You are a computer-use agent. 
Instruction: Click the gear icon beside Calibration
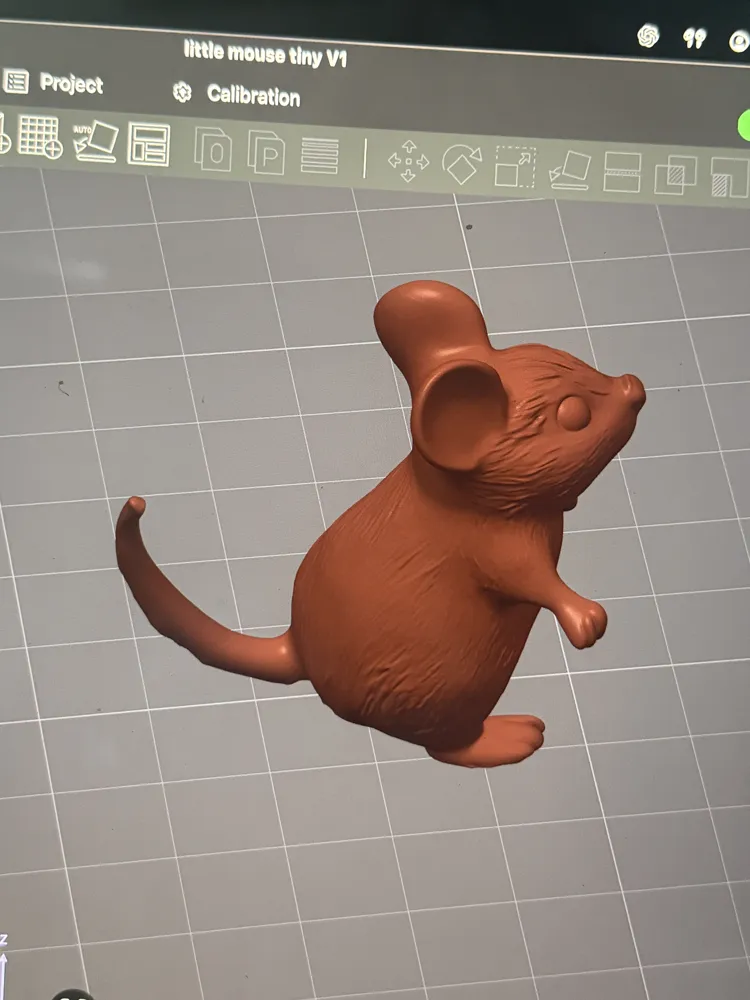(x=182, y=92)
